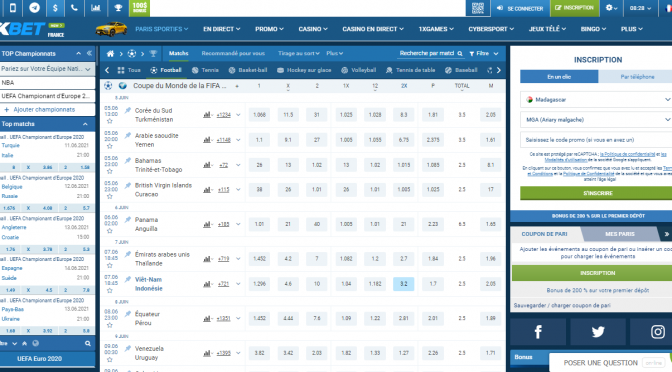Favorite the Émirats arabes unis match star
Image resolution: width=672 pixels, height=372 pixels.
coord(110,265)
